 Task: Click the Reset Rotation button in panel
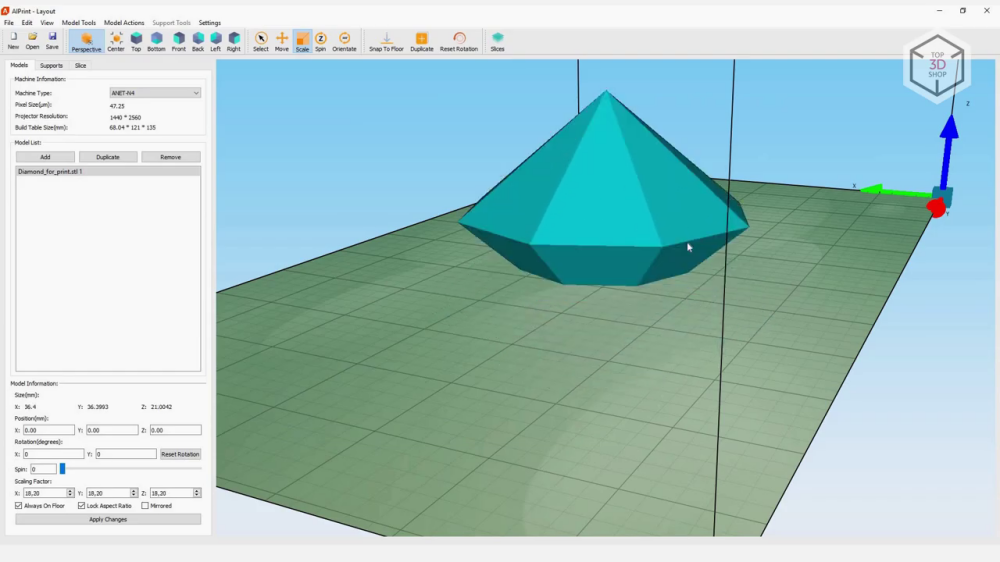tap(180, 454)
